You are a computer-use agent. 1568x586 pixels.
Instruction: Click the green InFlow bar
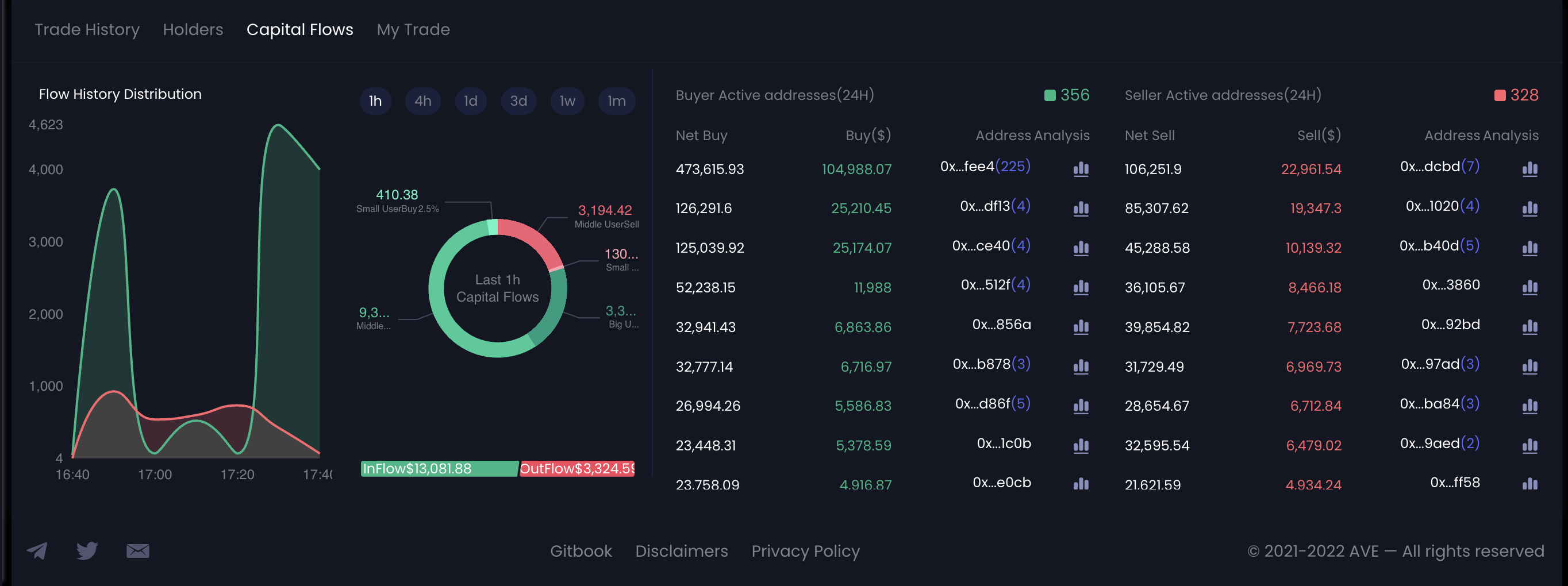[x=439, y=469]
